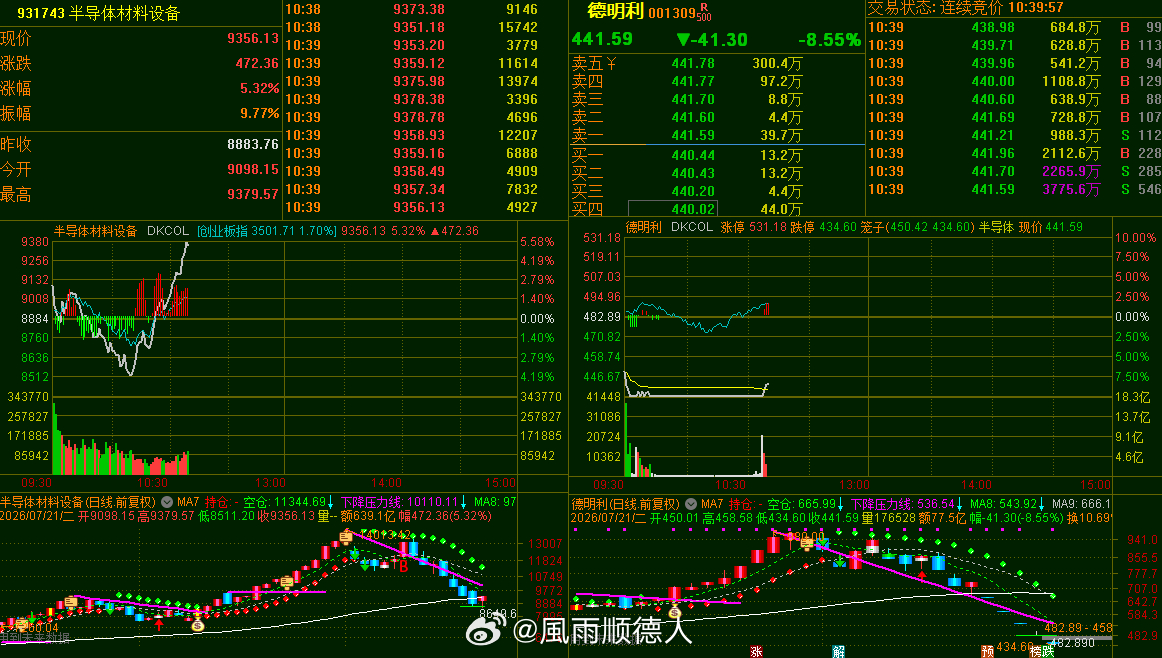
Task: Click the 德明利 stock name title
Action: coord(615,11)
